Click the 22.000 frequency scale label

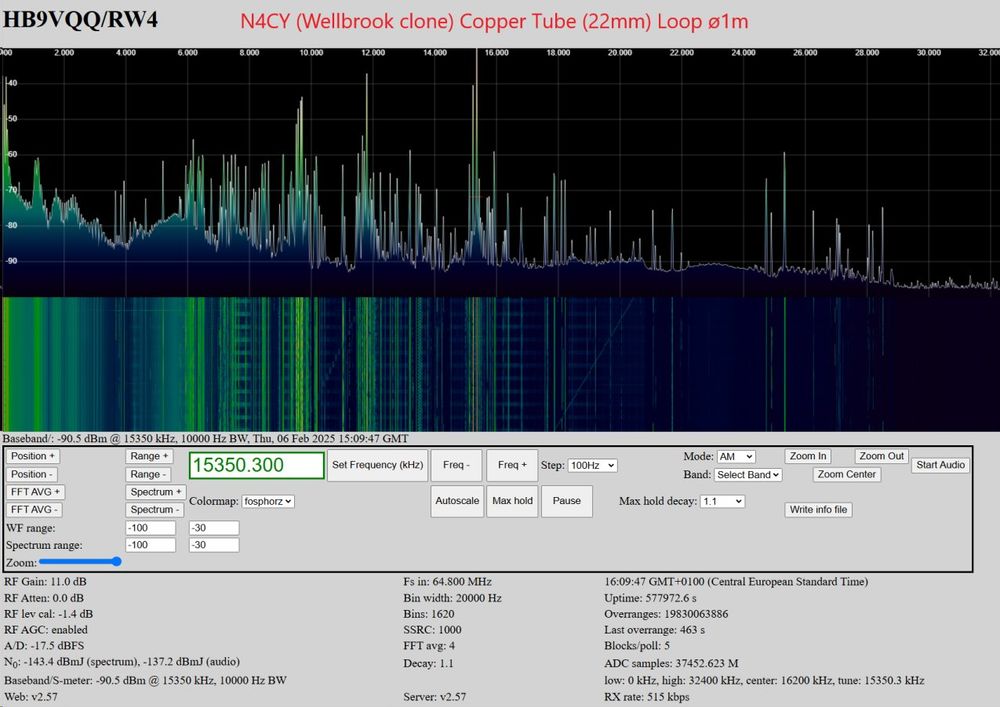[681, 53]
